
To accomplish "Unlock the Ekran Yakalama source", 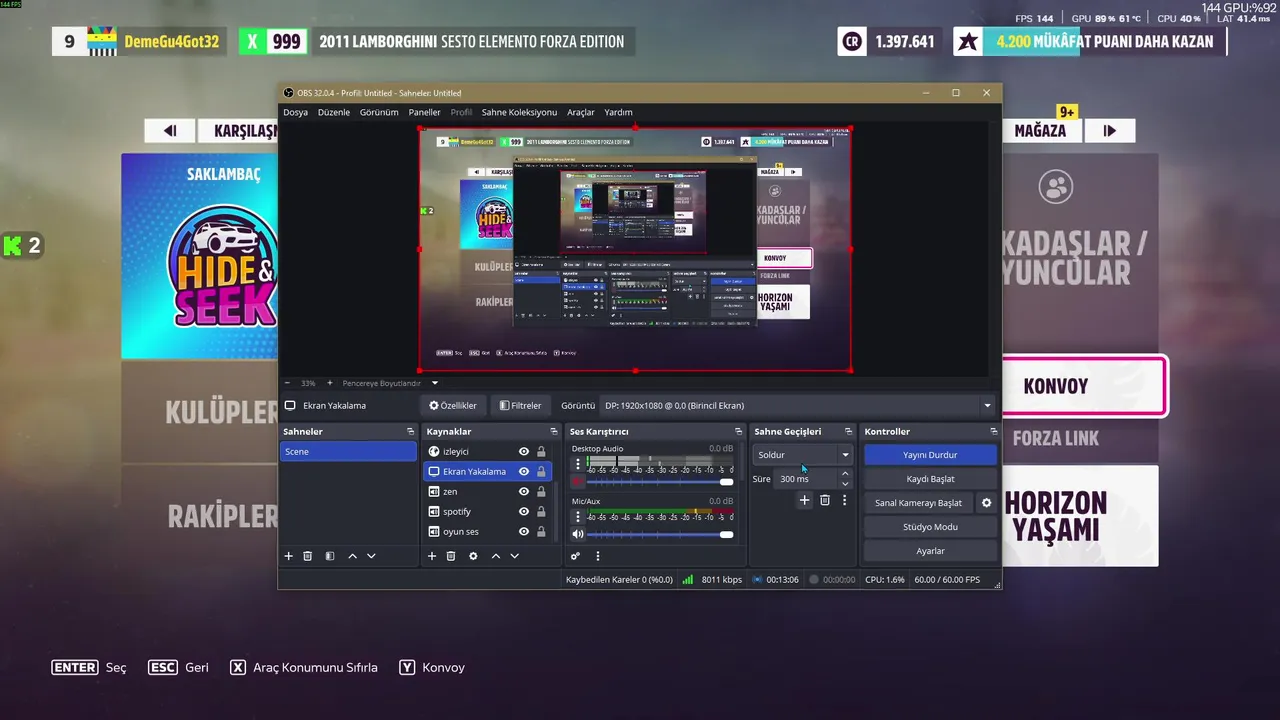I will pyautogui.click(x=541, y=472).
